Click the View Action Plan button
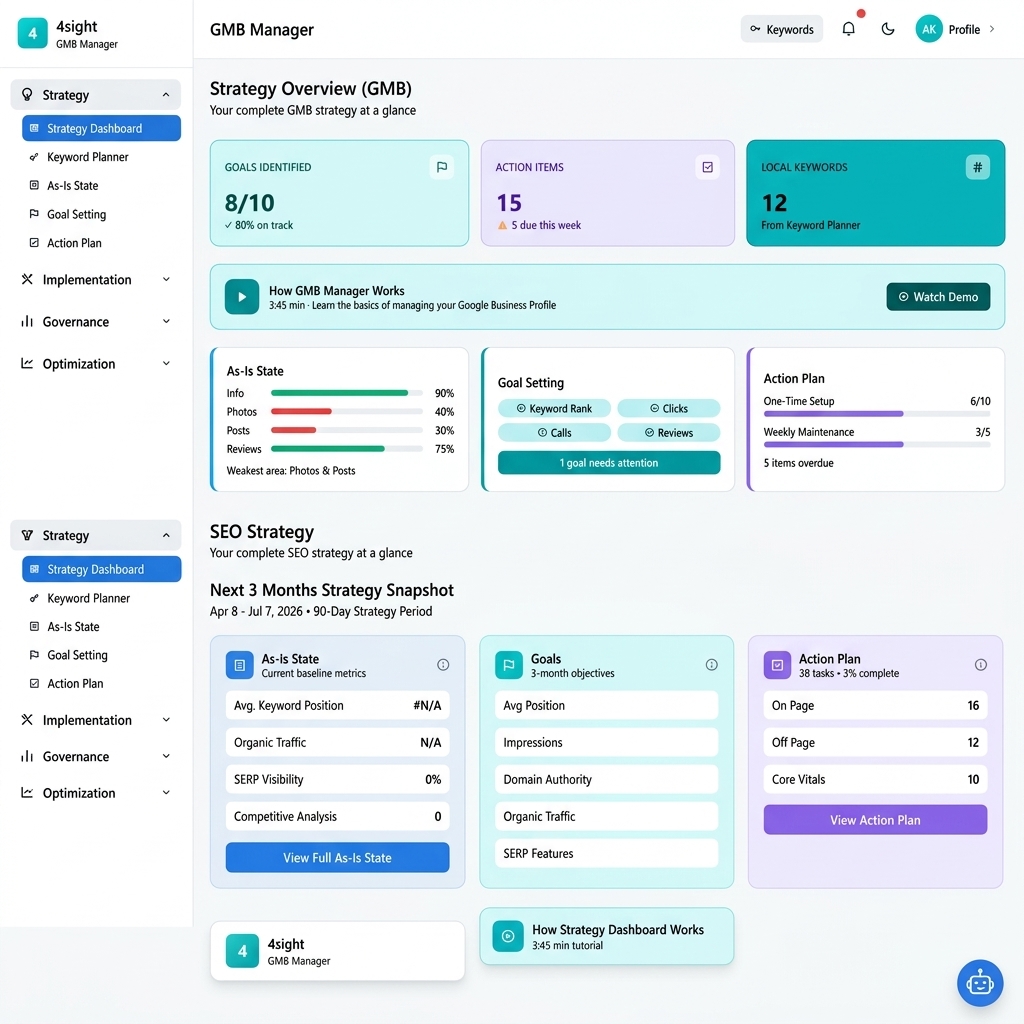The height and width of the screenshot is (1024, 1024). (x=875, y=820)
